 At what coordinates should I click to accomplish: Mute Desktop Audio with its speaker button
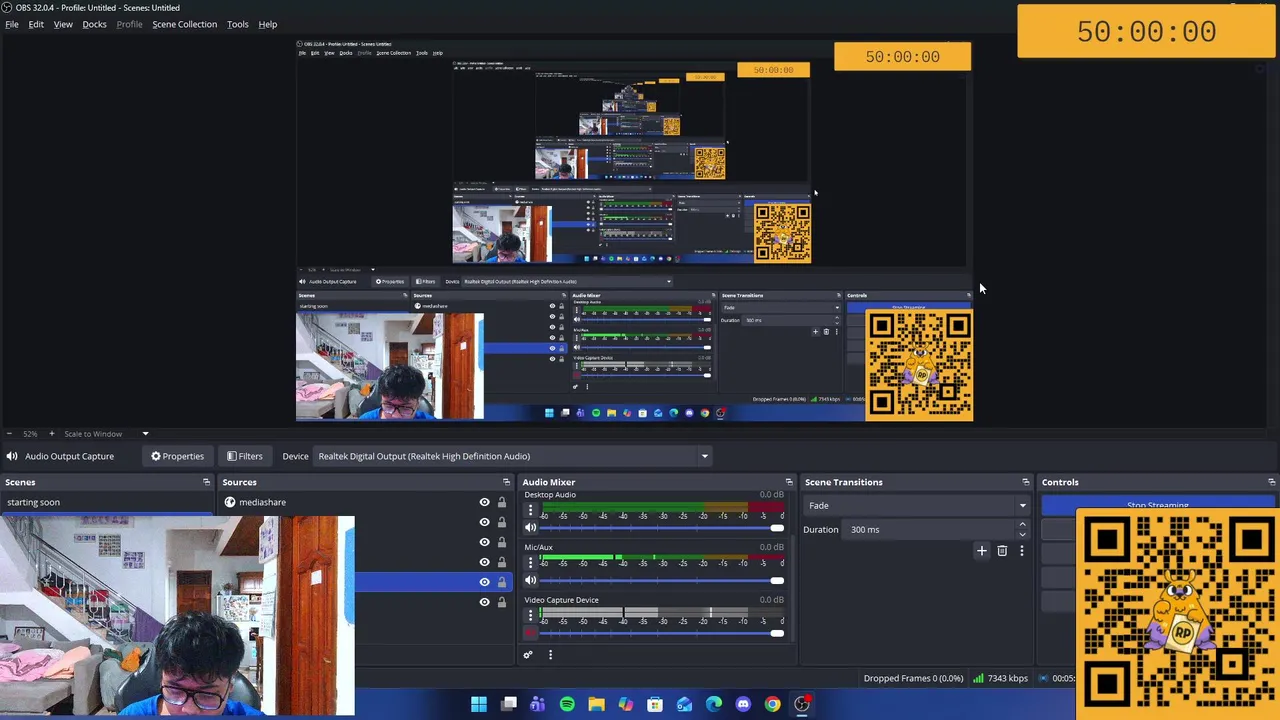coord(531,528)
